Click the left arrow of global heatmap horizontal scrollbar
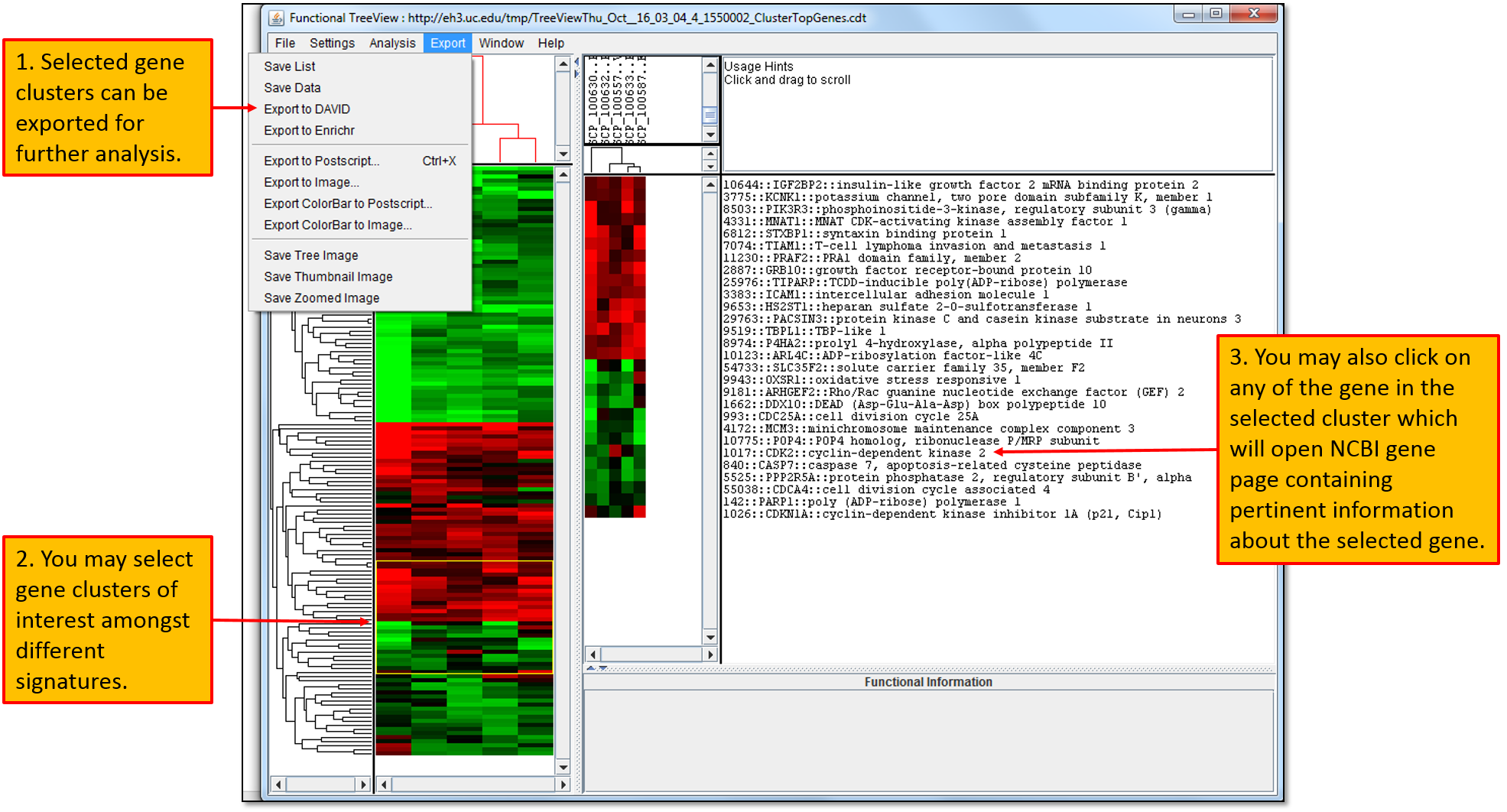Image resolution: width=1507 pixels, height=812 pixels. (385, 784)
